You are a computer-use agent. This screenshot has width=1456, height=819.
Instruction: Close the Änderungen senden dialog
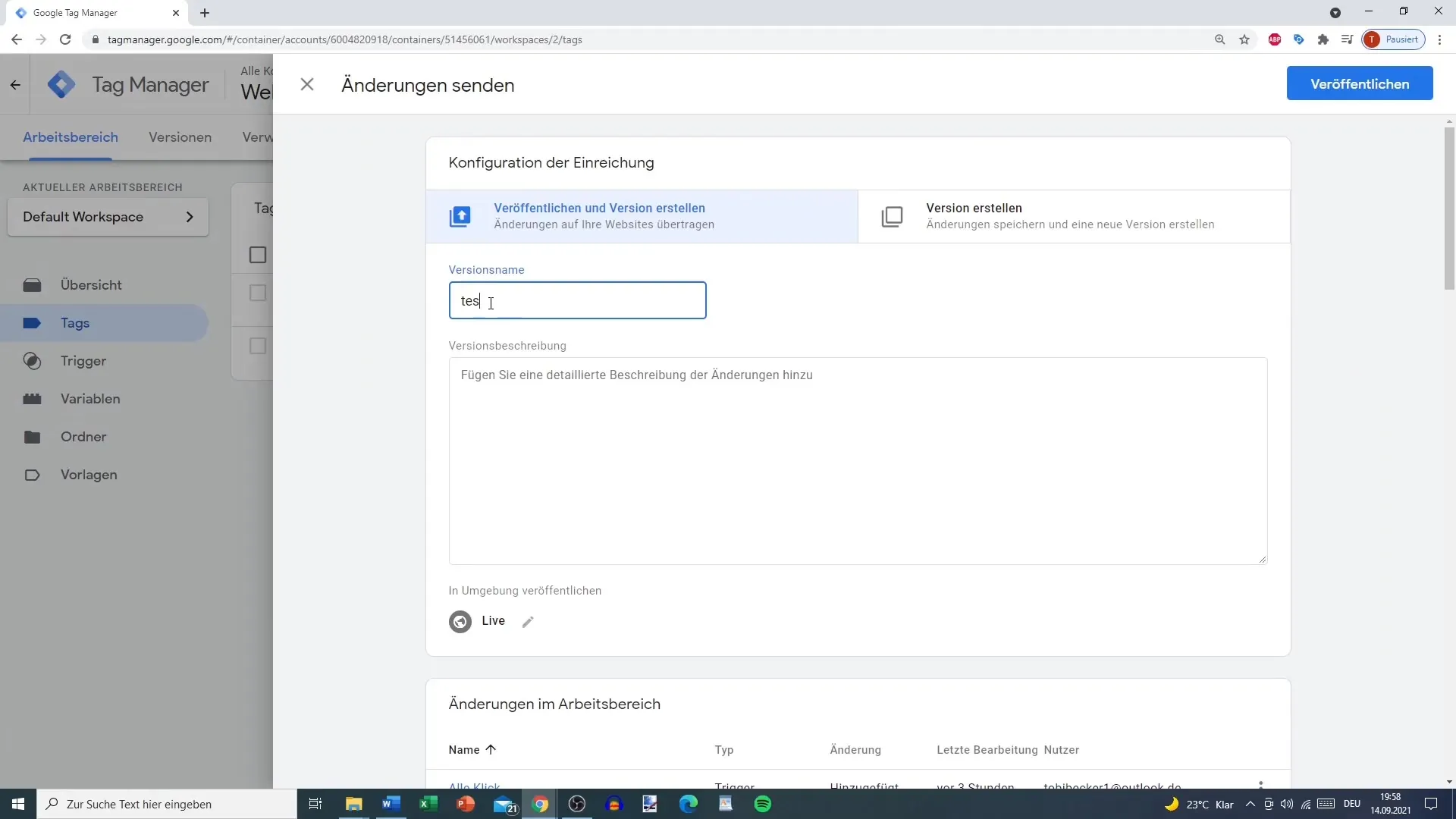click(x=308, y=84)
